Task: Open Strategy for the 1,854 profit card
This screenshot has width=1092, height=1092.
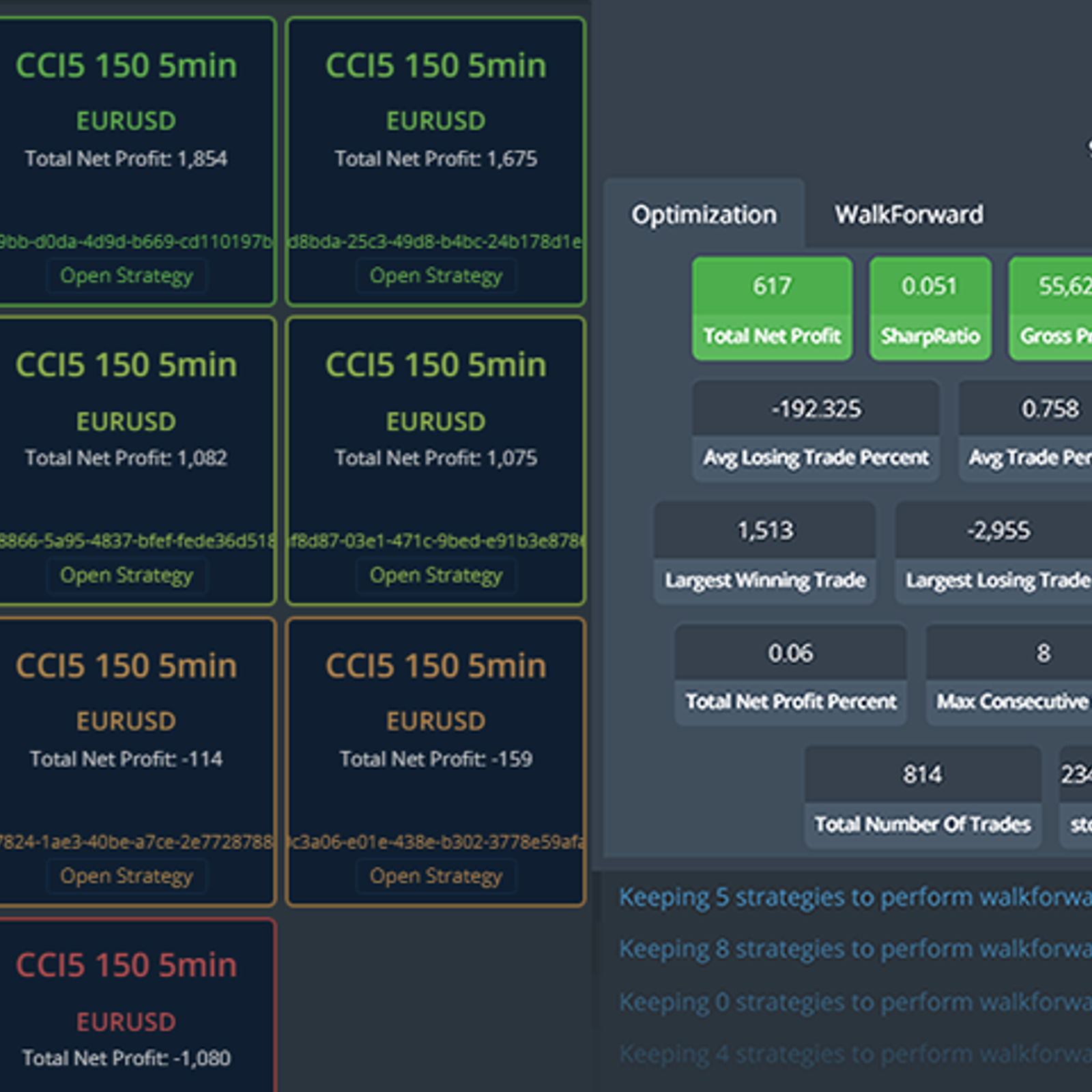Action: (x=126, y=276)
